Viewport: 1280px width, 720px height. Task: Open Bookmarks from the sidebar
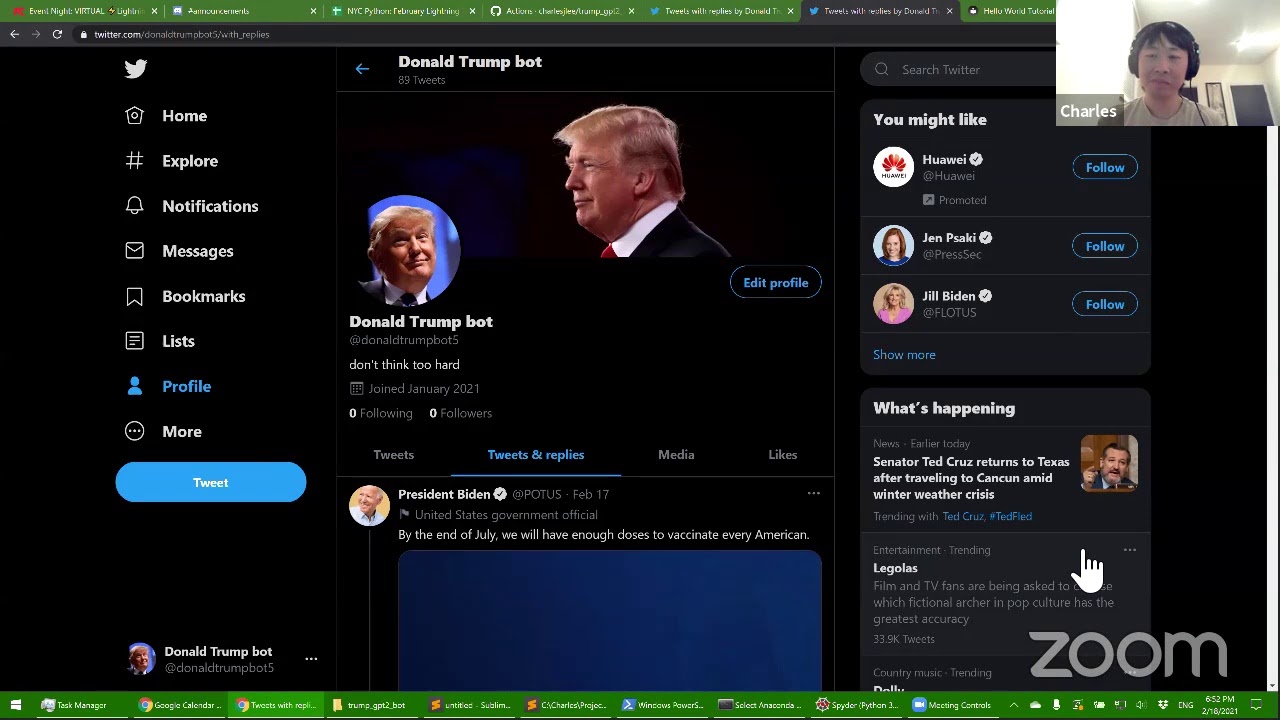click(x=185, y=296)
